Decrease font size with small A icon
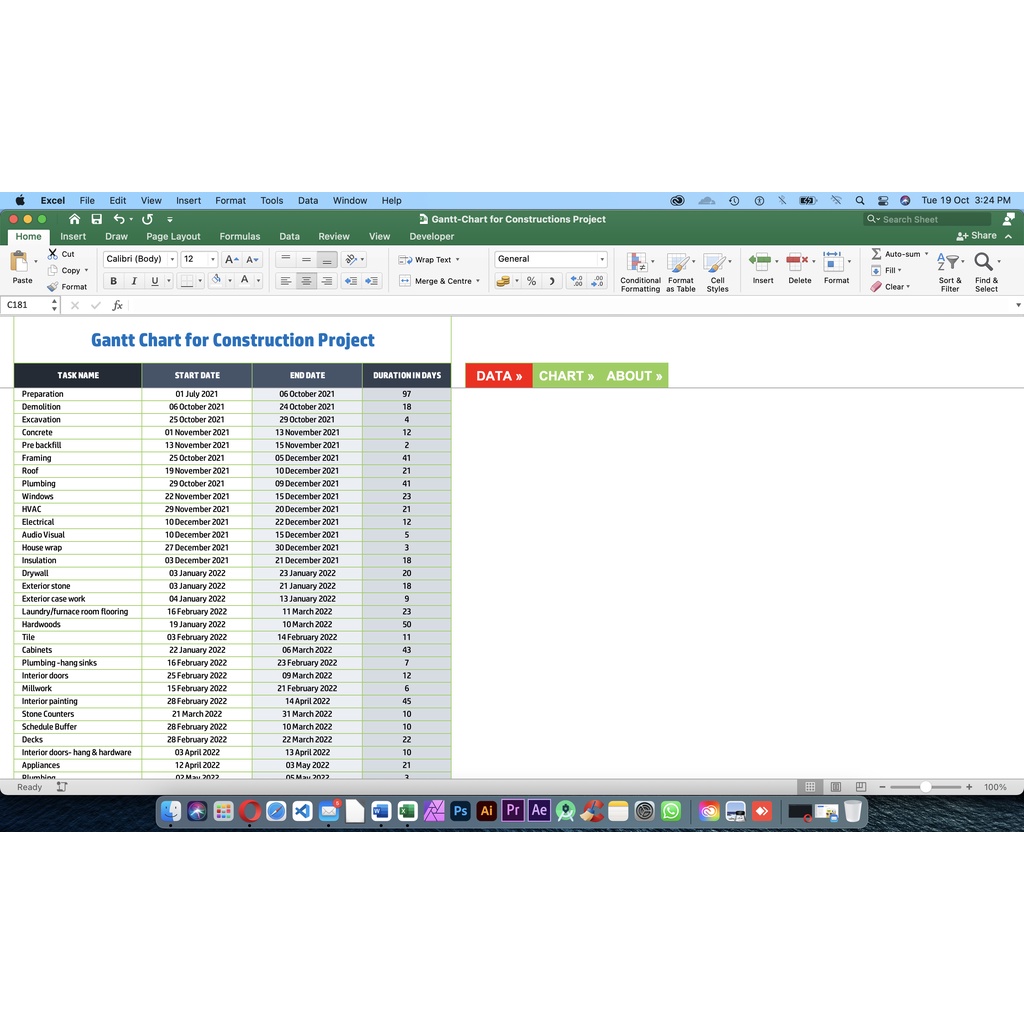Image resolution: width=1024 pixels, height=1024 pixels. coord(252,259)
